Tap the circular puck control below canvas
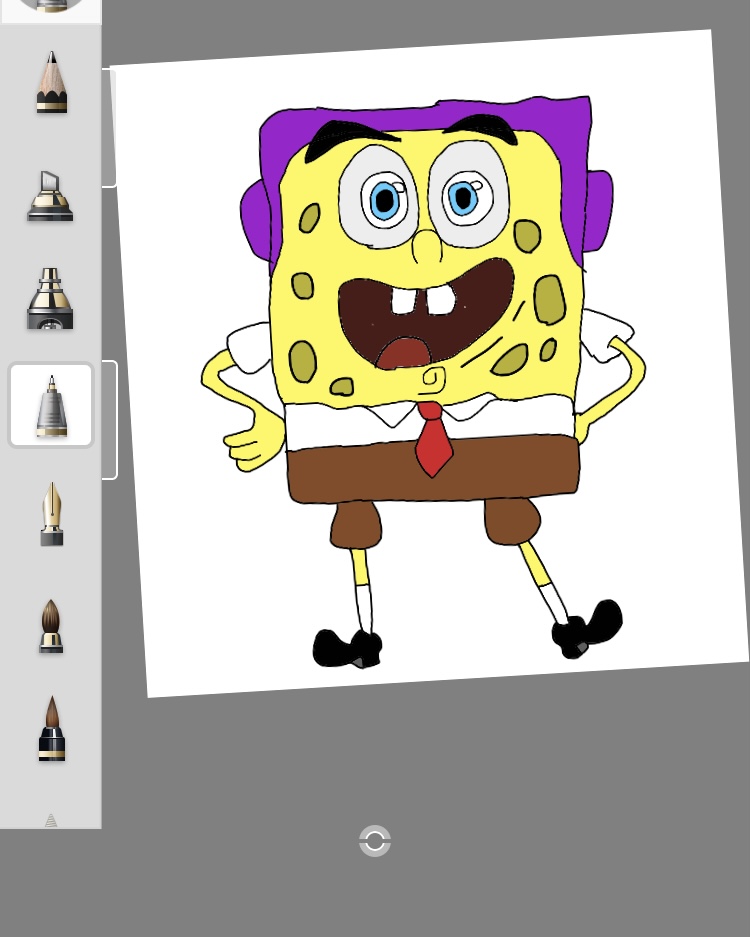The width and height of the screenshot is (750, 937). [x=375, y=841]
